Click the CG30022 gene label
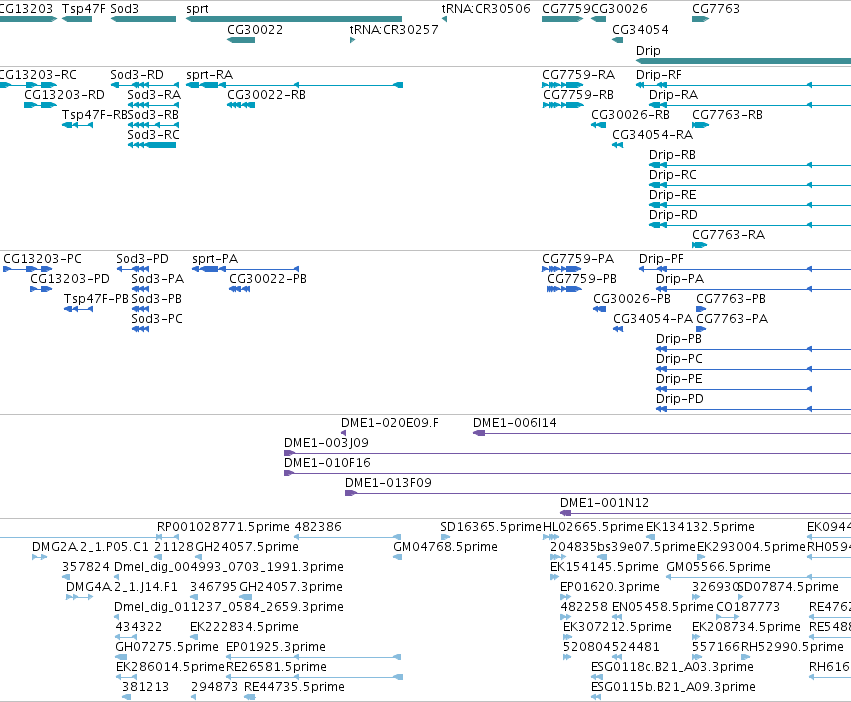Screen dimensions: 851x702 pyautogui.click(x=255, y=30)
